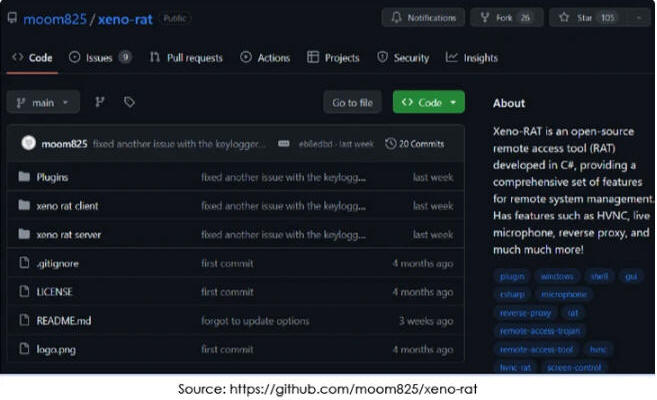Select the remote-access-trojan topic tag
Image resolution: width=657 pixels, height=400 pixels.
pyautogui.click(x=540, y=331)
